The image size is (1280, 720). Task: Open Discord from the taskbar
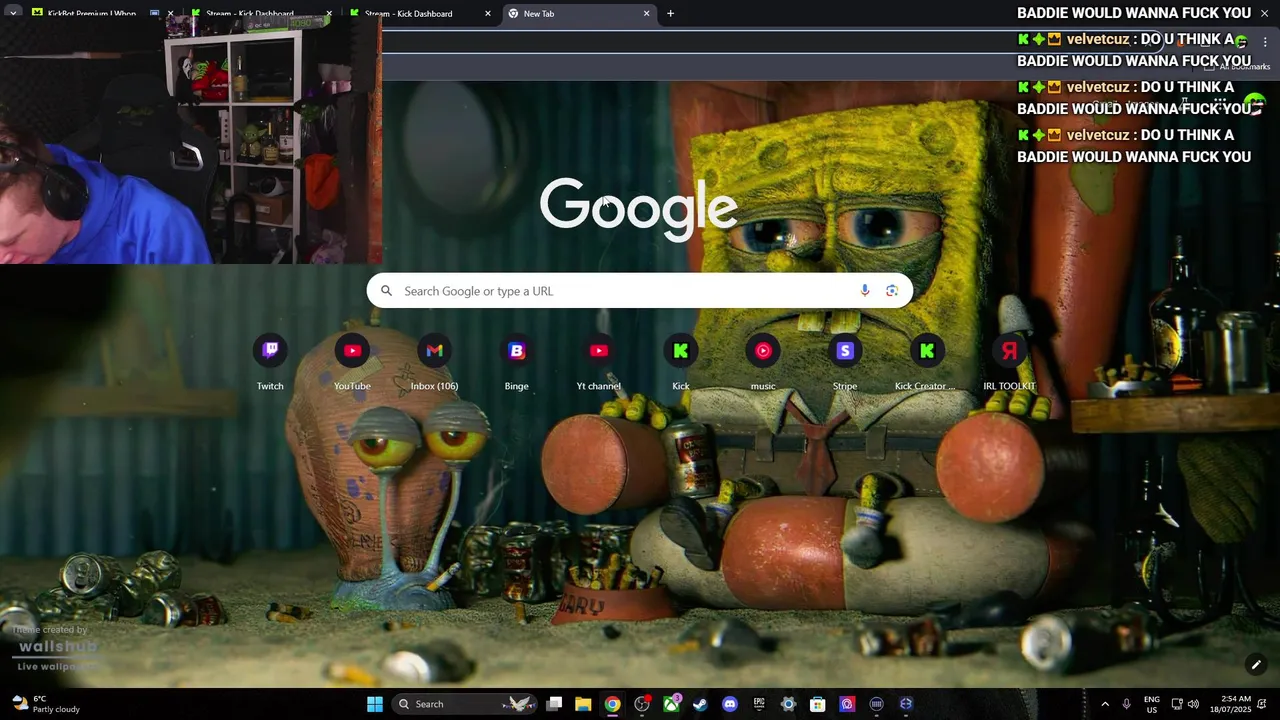[x=730, y=704]
